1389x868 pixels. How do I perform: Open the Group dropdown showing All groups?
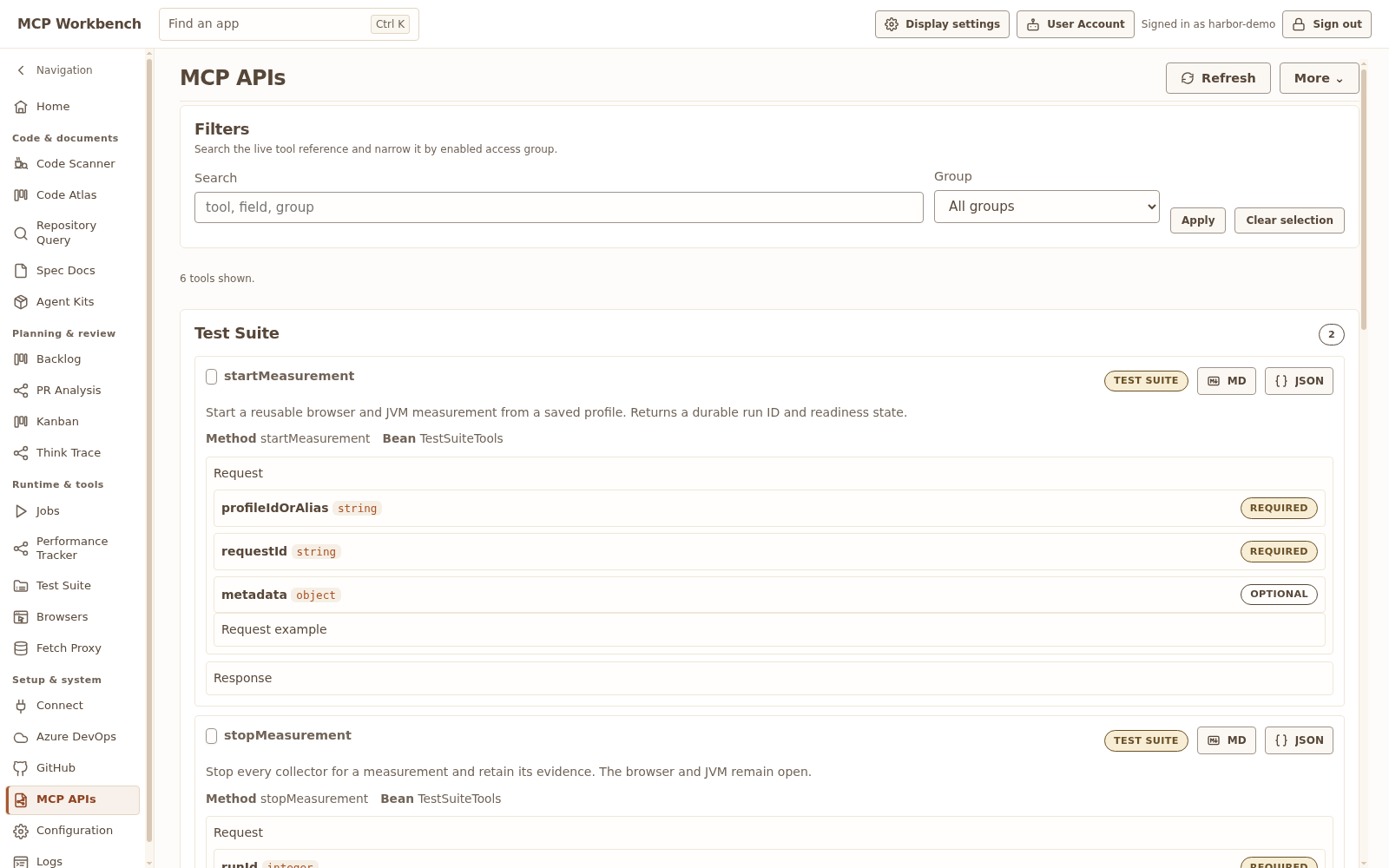1046,207
